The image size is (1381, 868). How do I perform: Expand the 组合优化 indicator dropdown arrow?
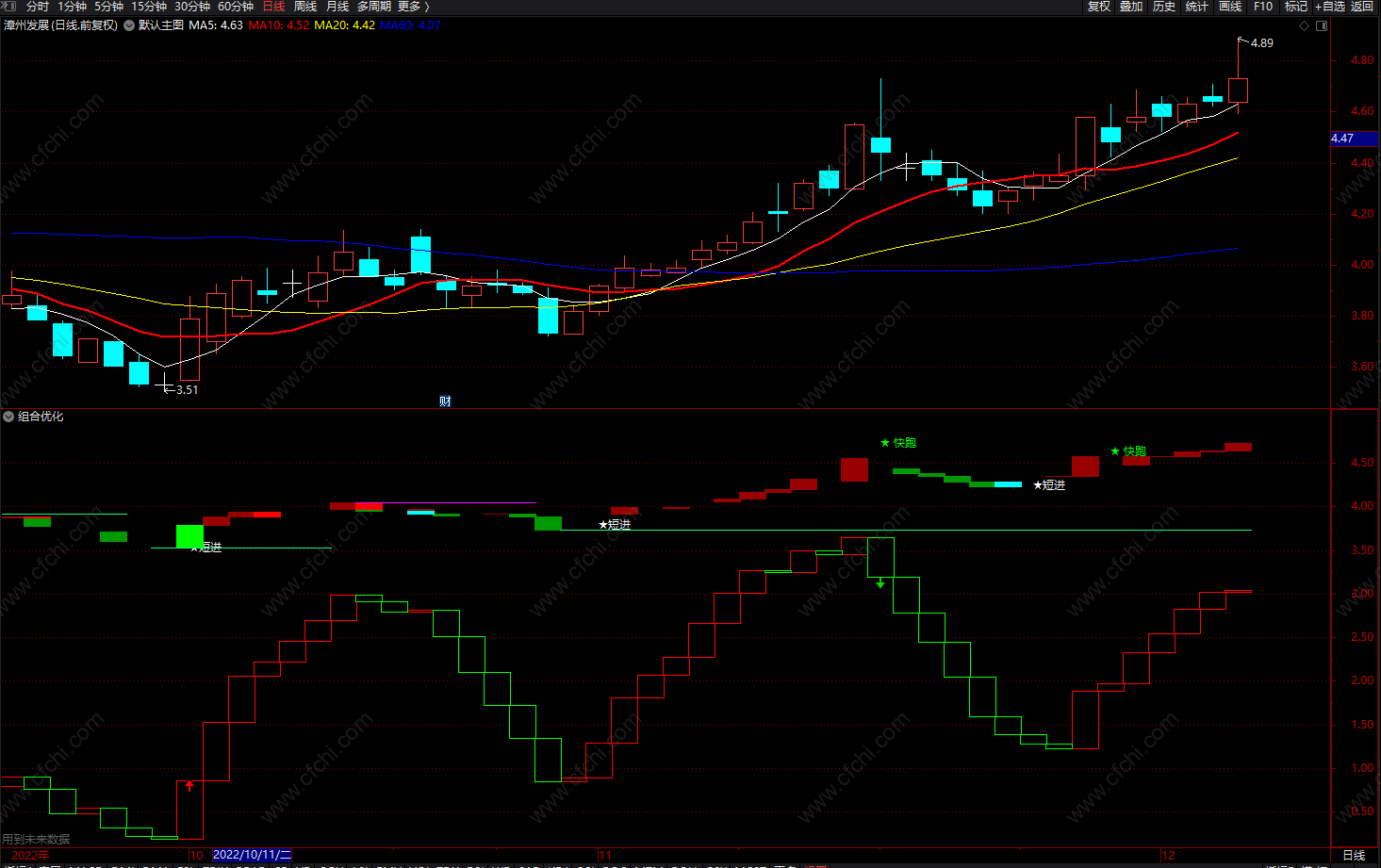click(8, 417)
